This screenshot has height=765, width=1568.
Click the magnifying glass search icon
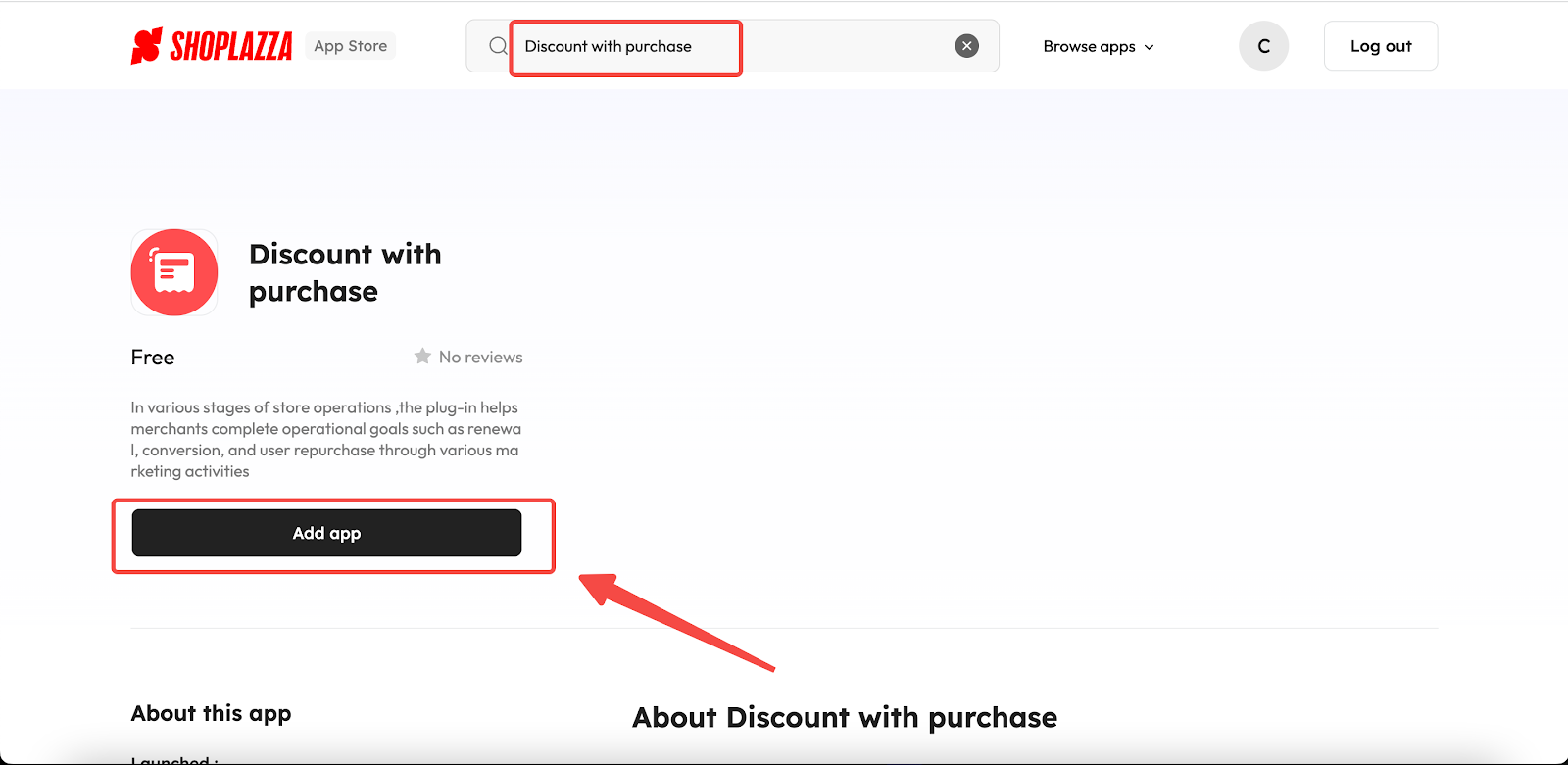pos(498,46)
